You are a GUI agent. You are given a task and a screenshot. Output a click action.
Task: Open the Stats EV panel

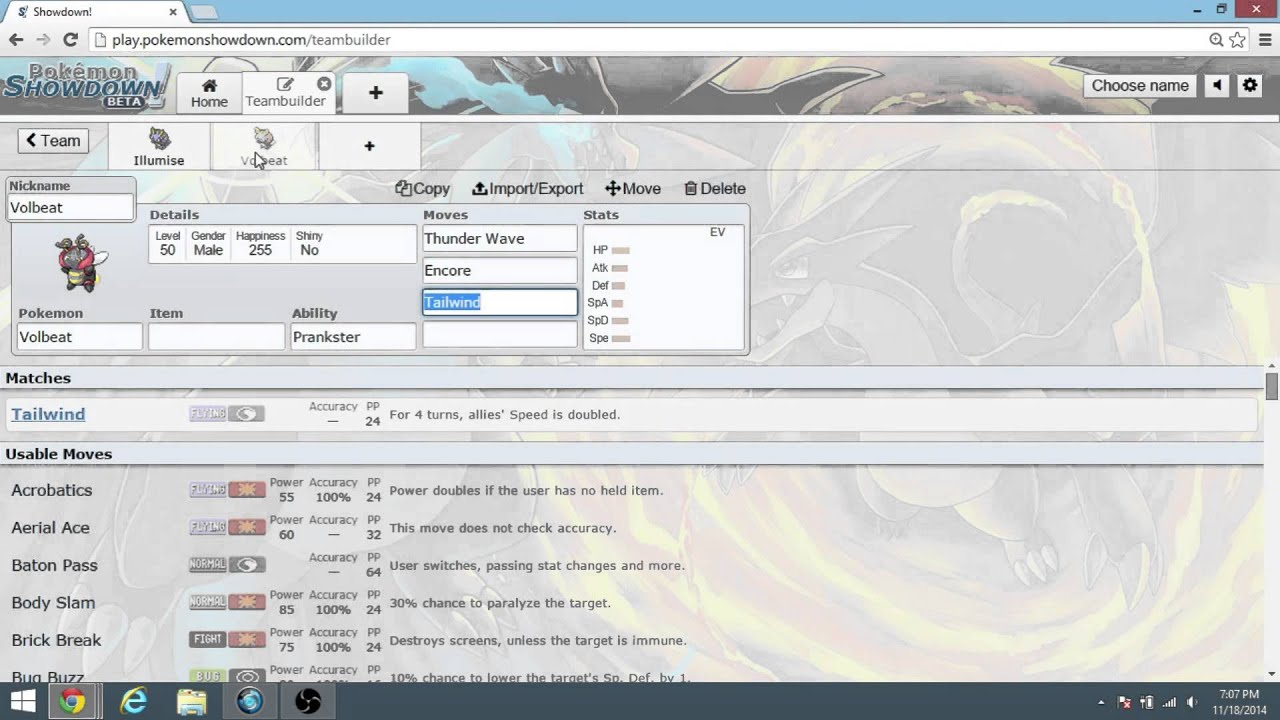pyautogui.click(x=663, y=286)
